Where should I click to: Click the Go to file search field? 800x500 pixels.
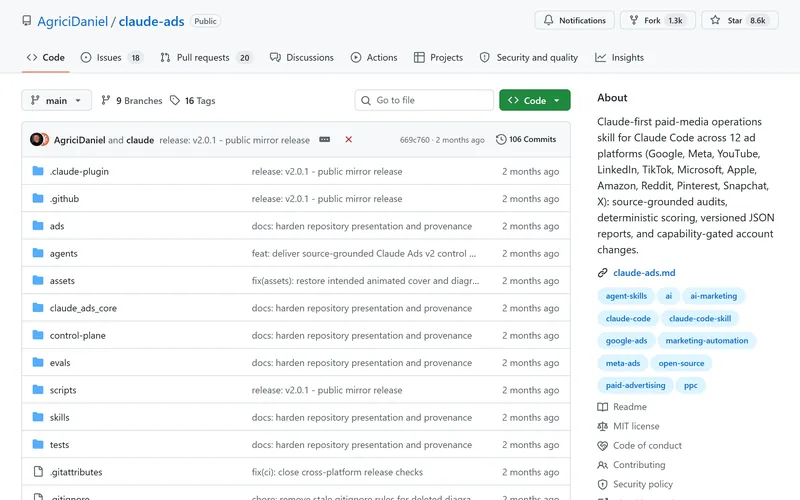[424, 100]
